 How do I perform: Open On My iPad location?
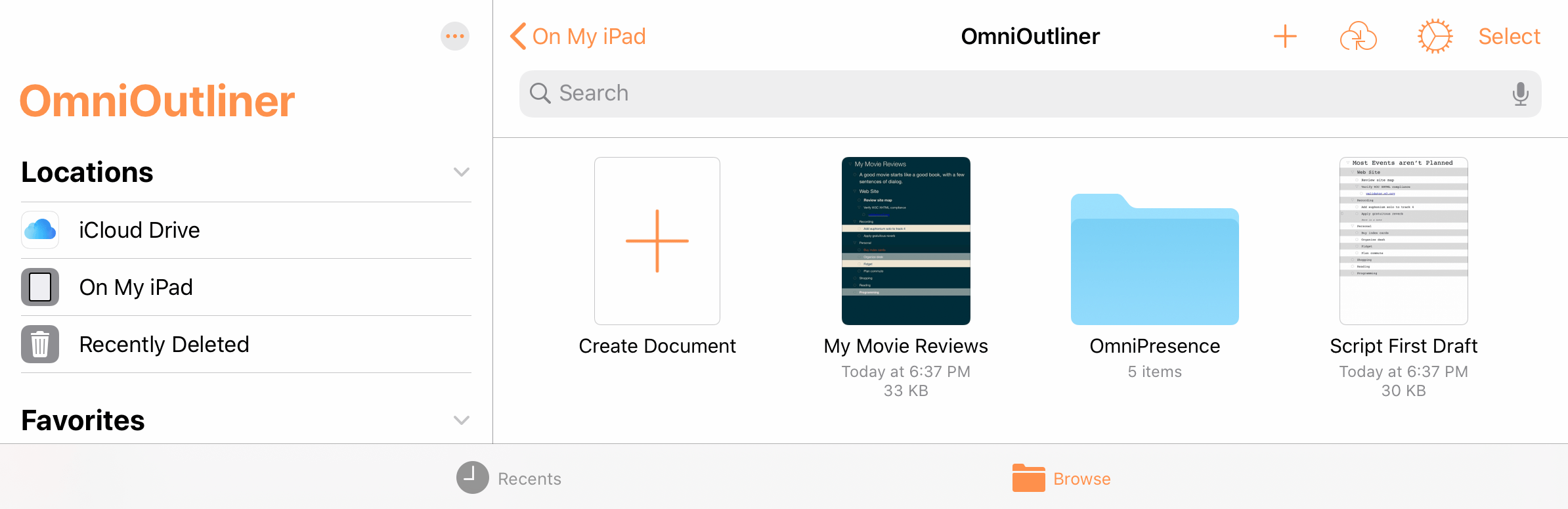[x=246, y=287]
